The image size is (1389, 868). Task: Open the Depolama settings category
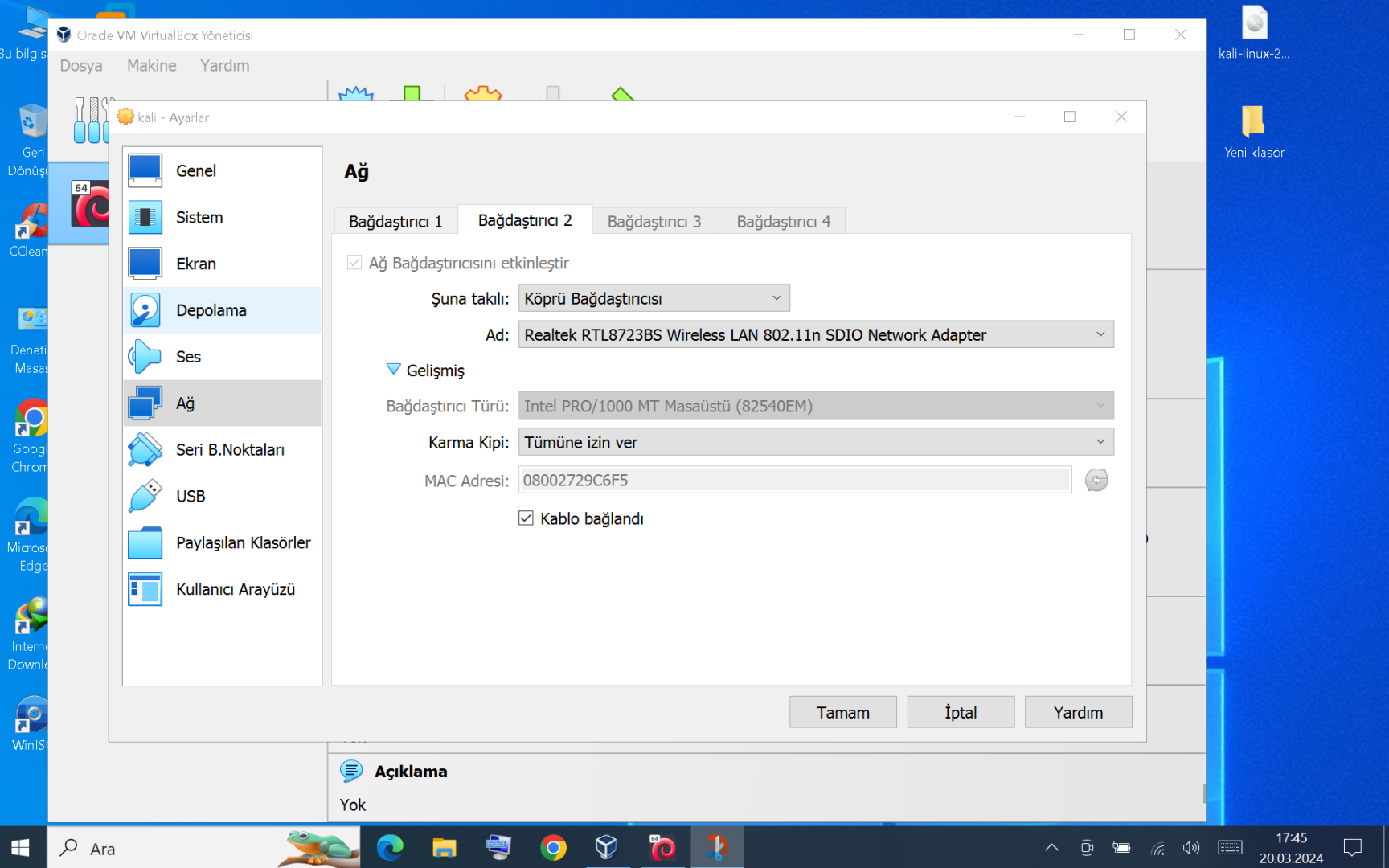pos(223,310)
